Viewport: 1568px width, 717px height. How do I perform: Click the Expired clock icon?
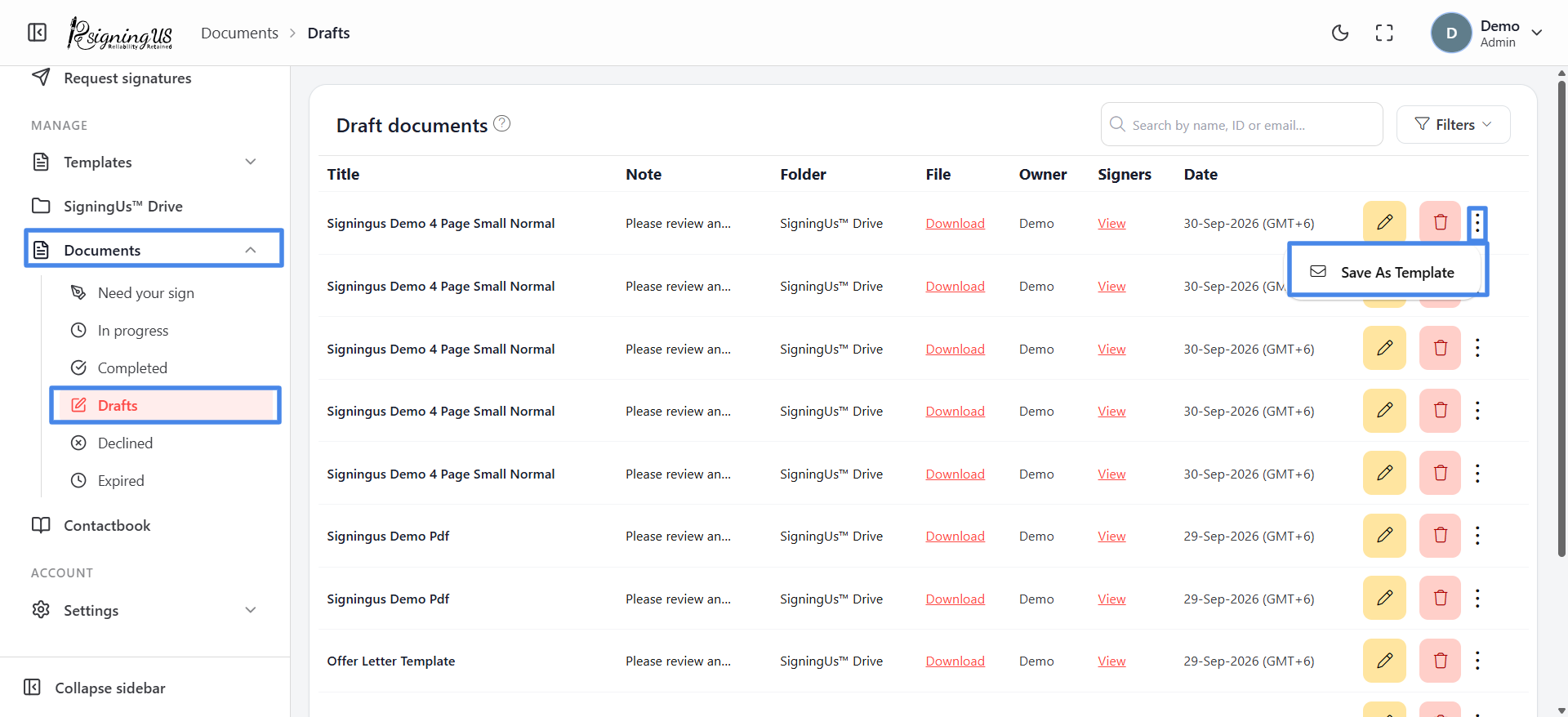tap(78, 480)
